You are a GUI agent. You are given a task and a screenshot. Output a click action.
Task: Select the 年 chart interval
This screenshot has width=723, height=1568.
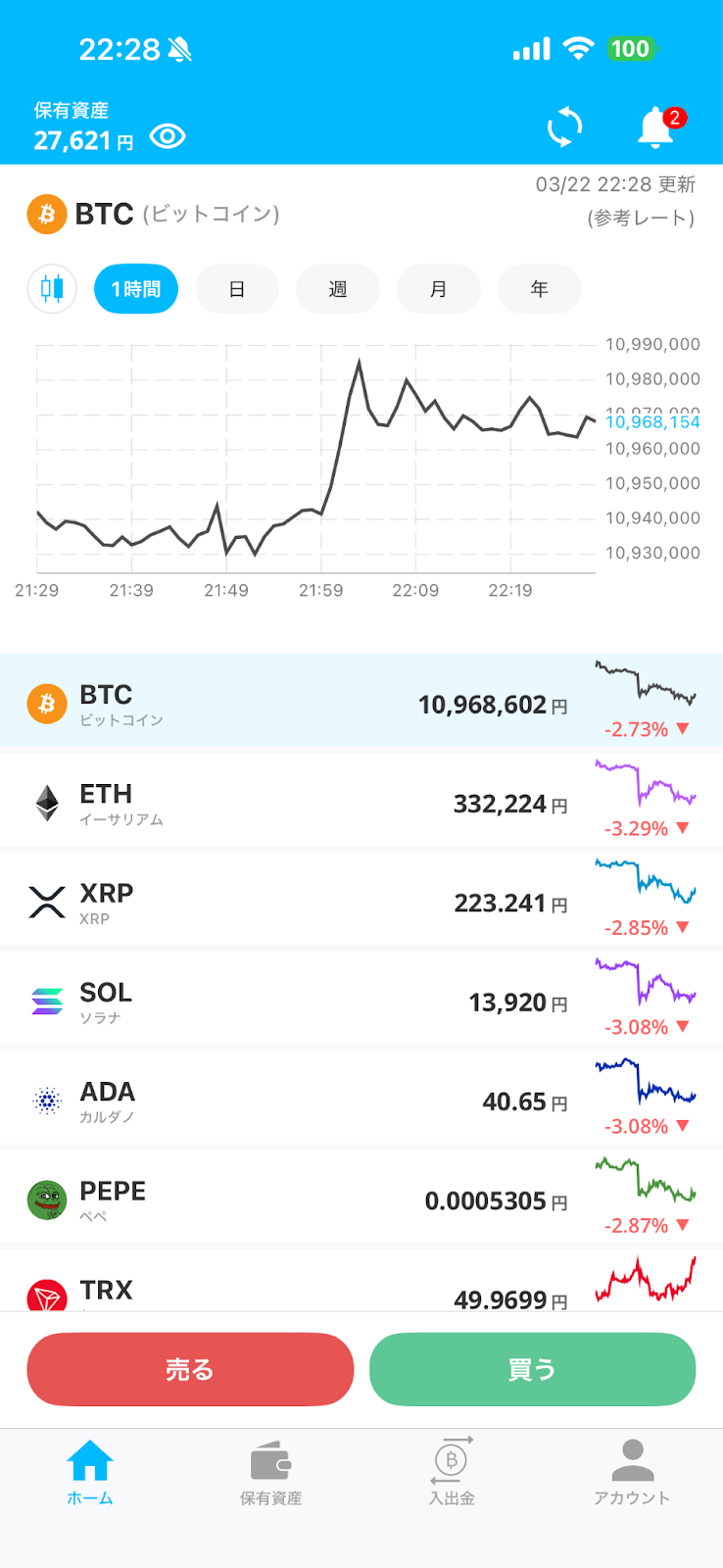click(x=540, y=289)
